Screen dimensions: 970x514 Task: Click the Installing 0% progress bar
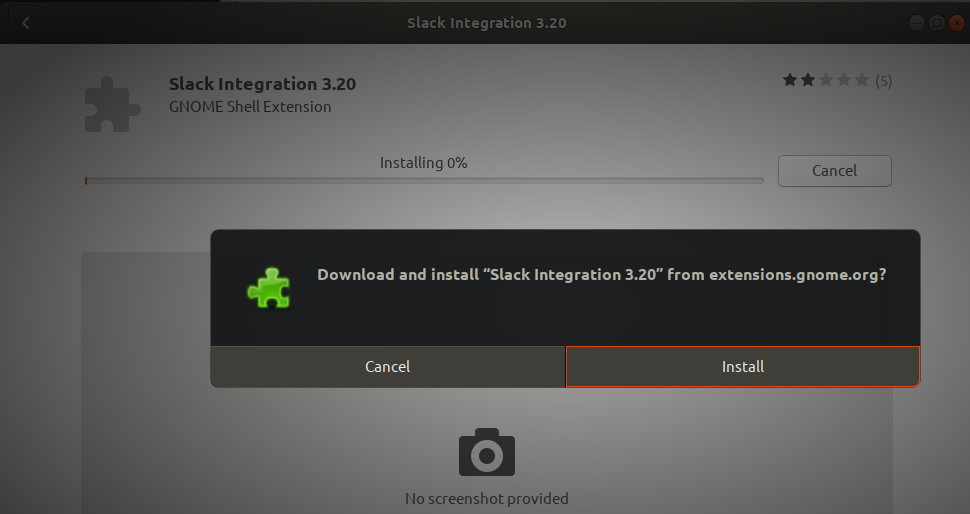424,181
